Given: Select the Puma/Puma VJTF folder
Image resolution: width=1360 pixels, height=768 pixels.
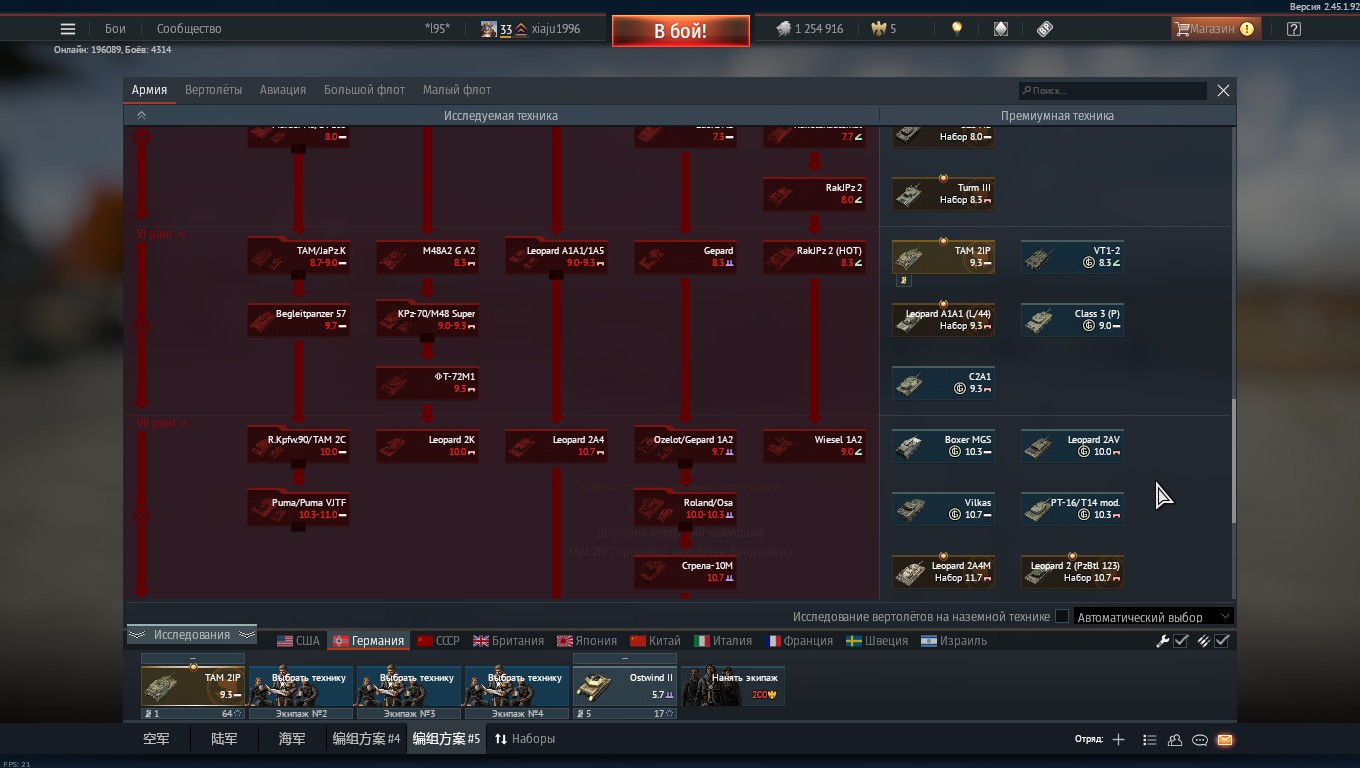Looking at the screenshot, I should tap(298, 508).
